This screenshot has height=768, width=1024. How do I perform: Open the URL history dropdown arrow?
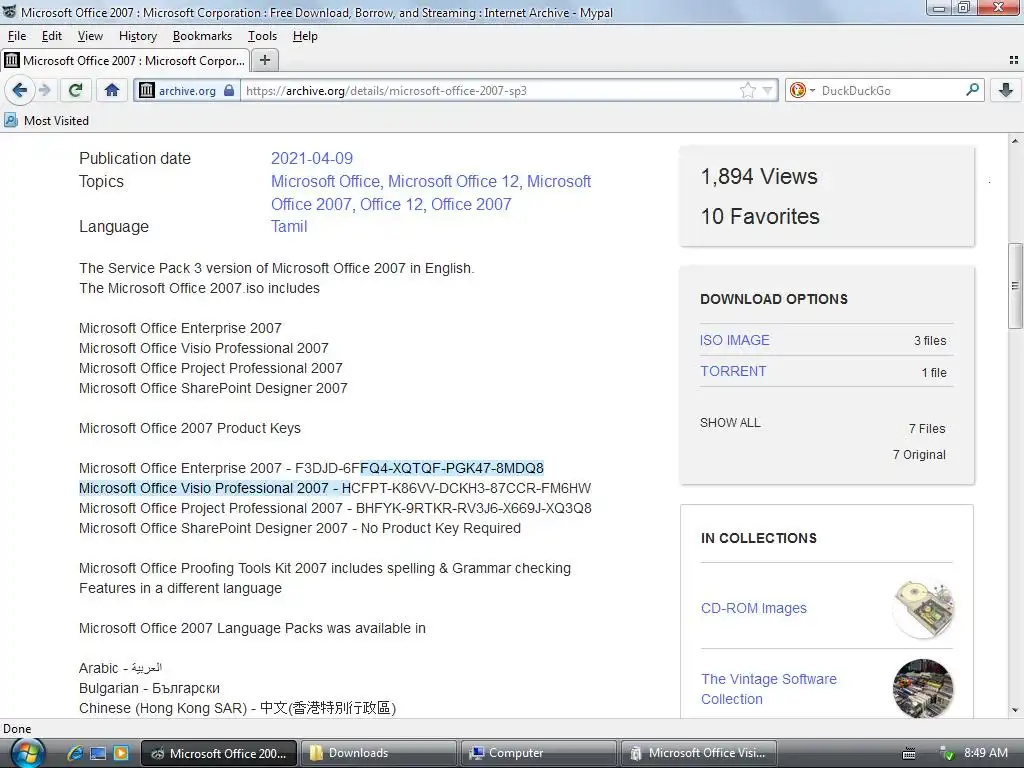pos(768,91)
